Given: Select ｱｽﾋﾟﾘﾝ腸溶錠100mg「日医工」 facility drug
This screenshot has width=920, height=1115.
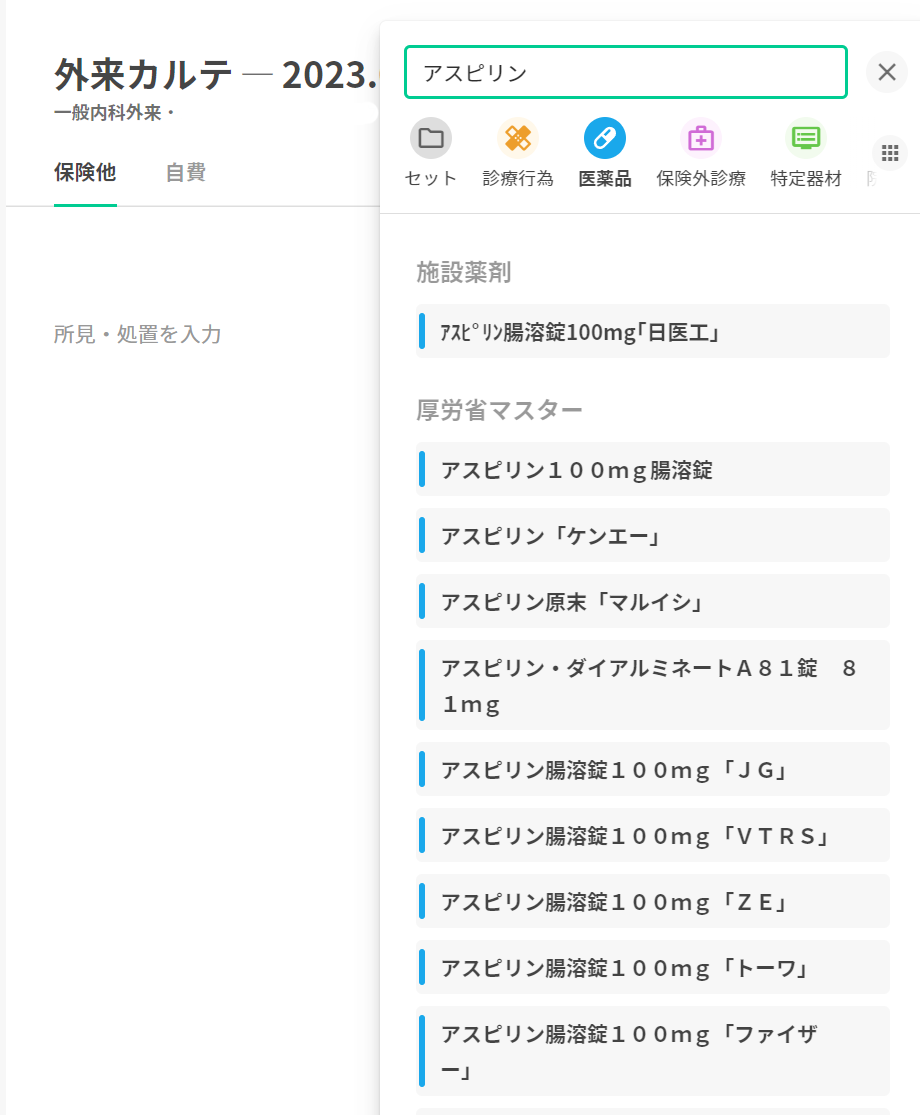Looking at the screenshot, I should pos(652,332).
